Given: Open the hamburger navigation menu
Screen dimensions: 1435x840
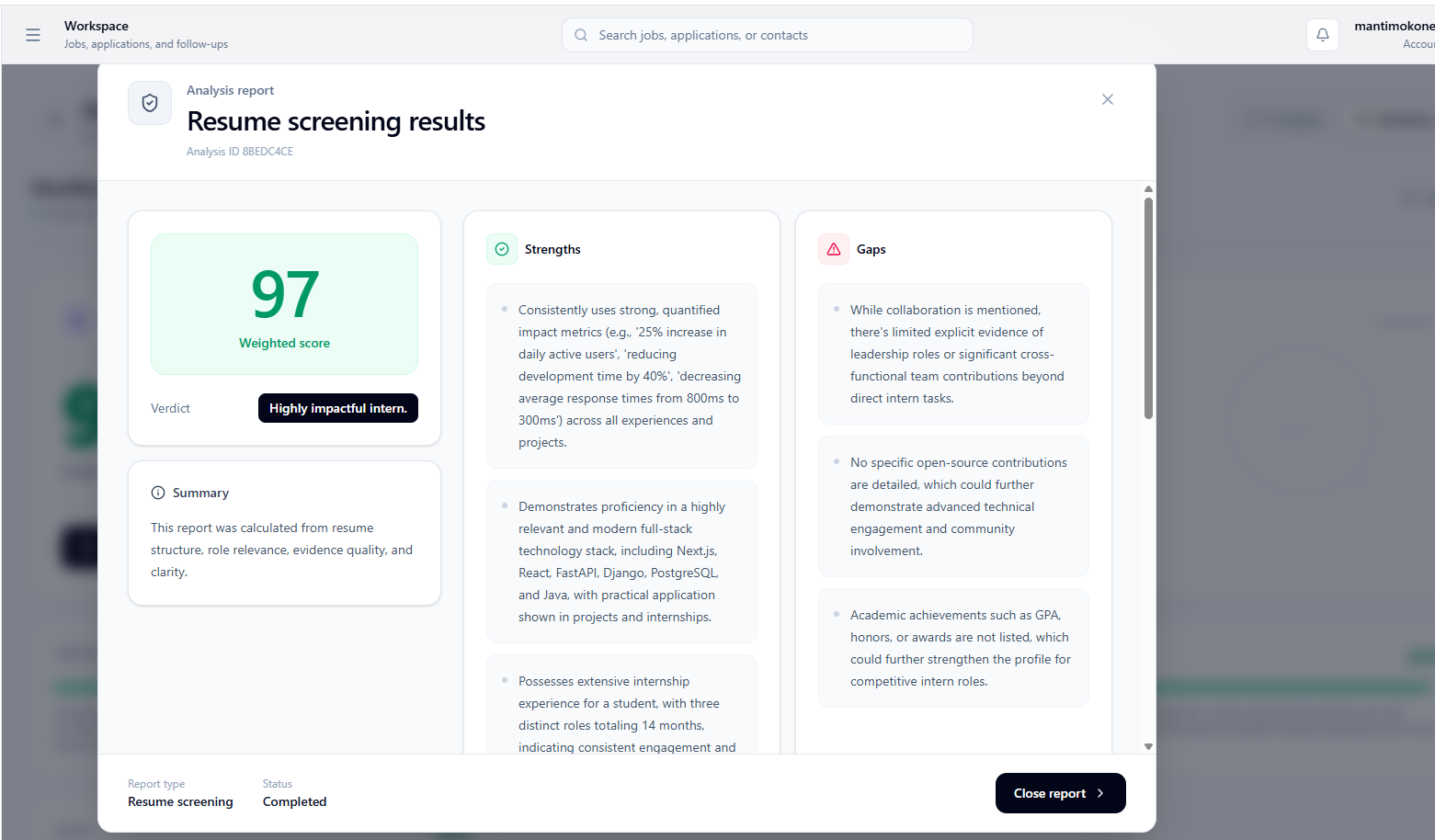Looking at the screenshot, I should (33, 35).
